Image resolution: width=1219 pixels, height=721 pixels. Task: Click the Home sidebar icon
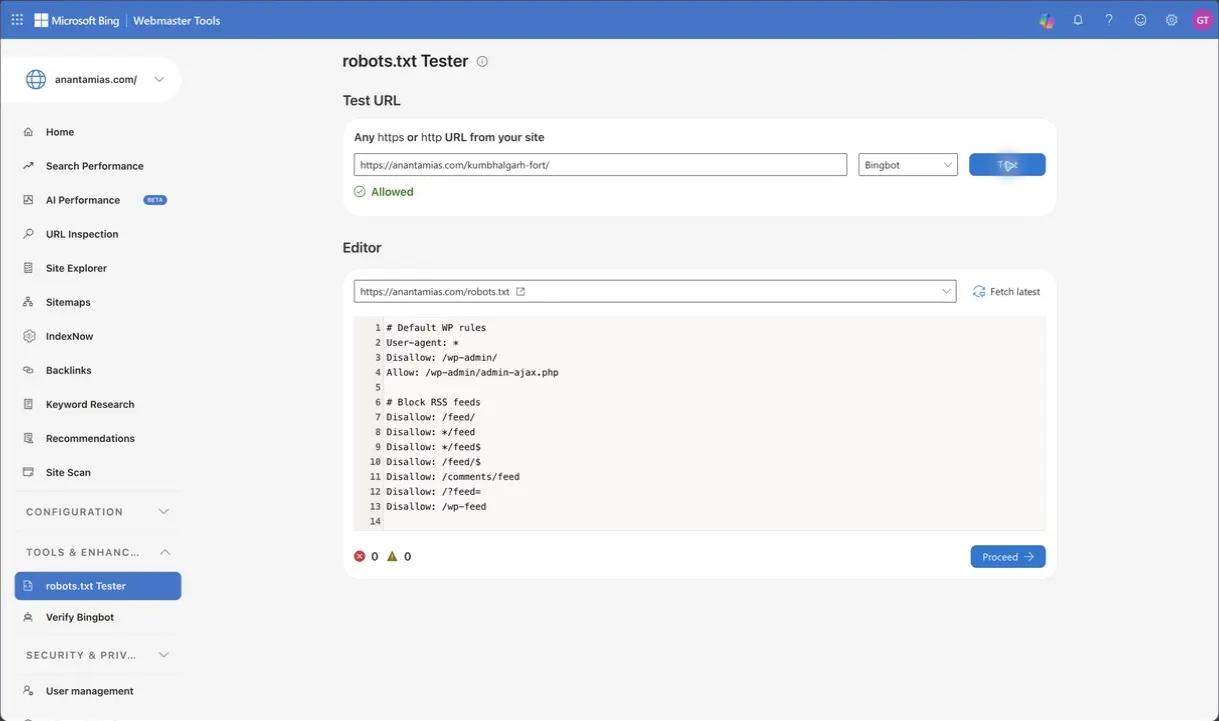point(28,132)
